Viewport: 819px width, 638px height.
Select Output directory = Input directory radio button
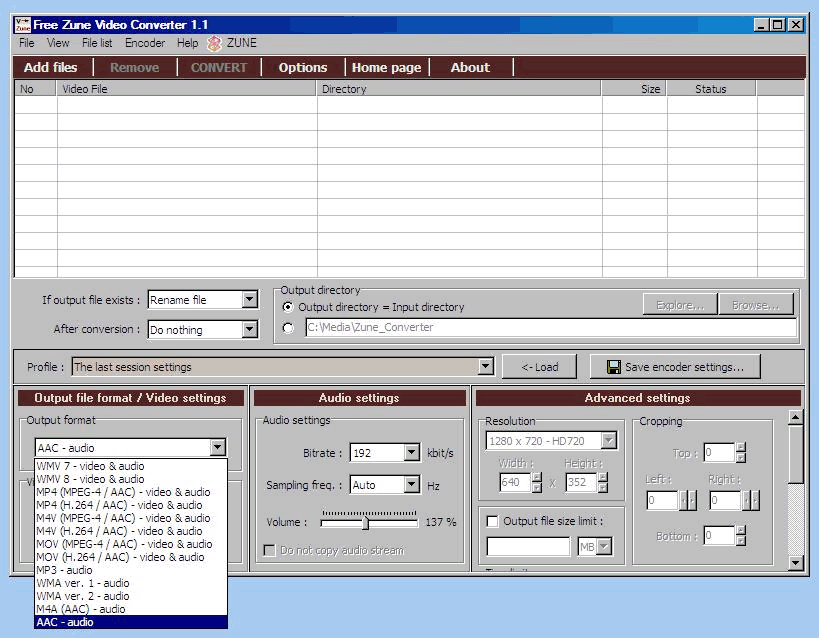tap(288, 307)
